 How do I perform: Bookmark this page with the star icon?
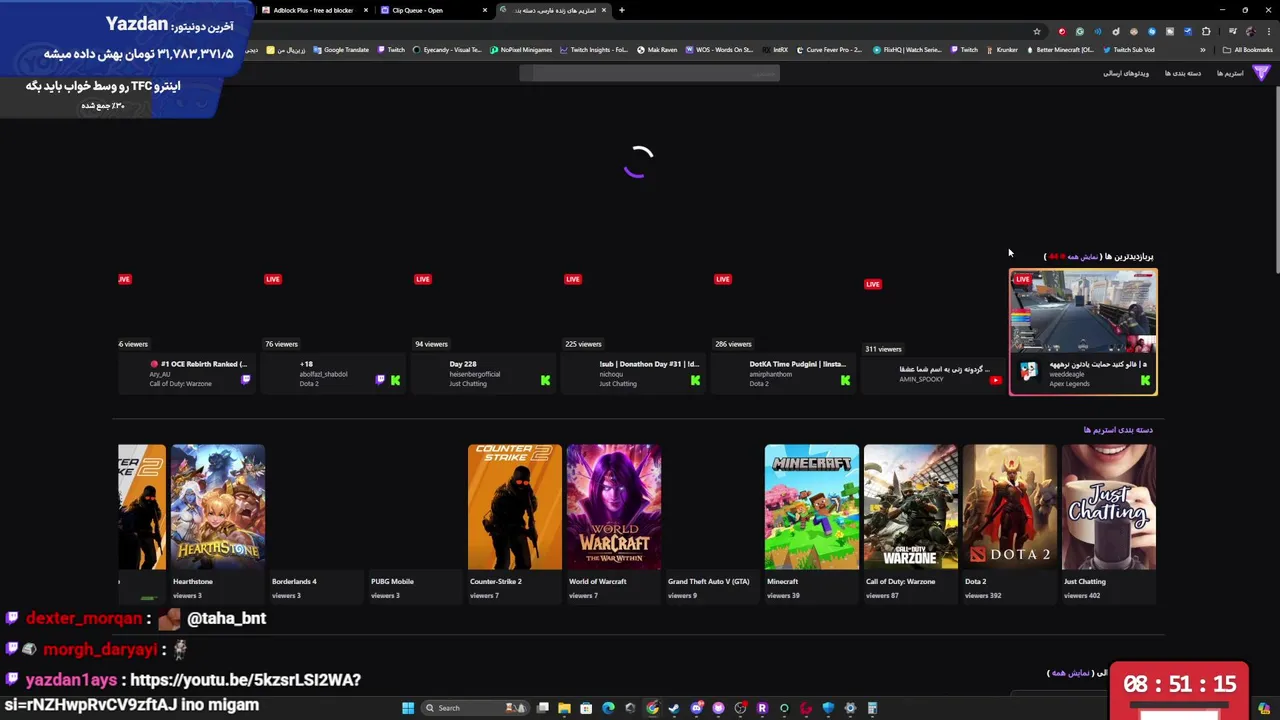pyautogui.click(x=1037, y=31)
